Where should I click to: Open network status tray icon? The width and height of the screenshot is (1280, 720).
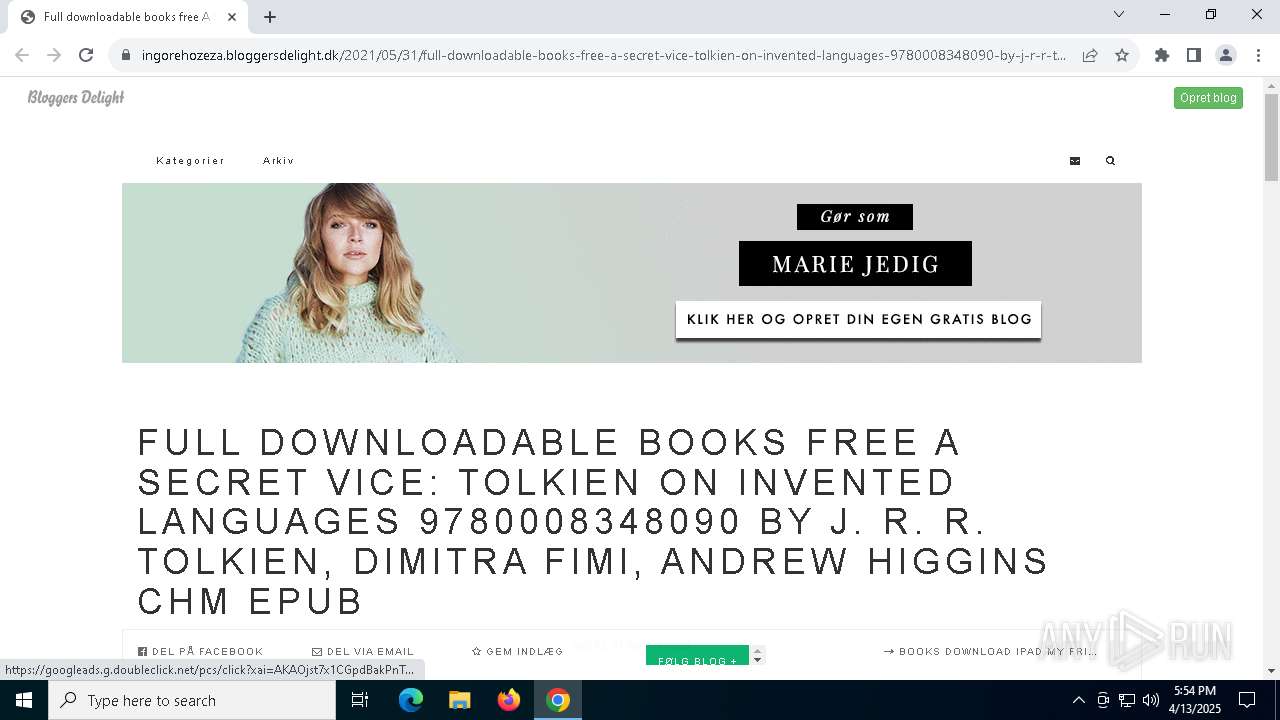click(x=1127, y=700)
